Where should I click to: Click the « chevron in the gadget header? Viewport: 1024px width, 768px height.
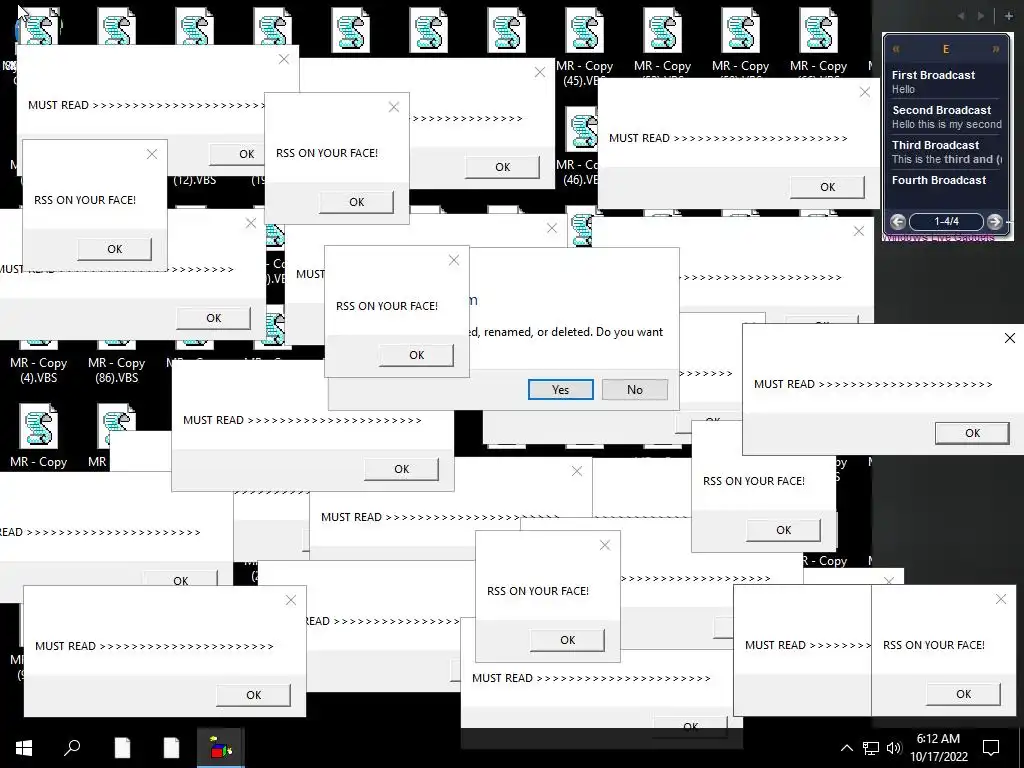[896, 49]
